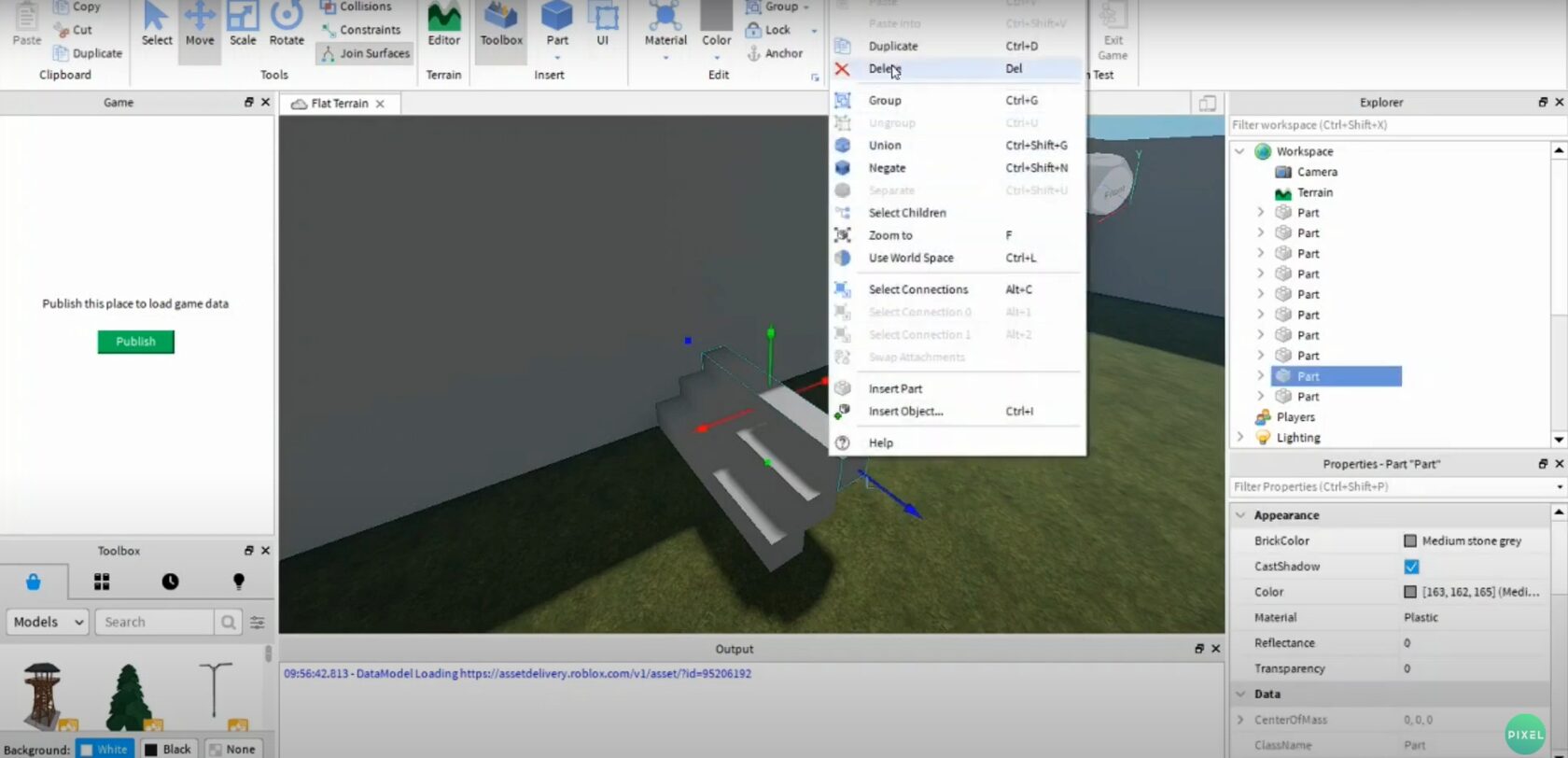The image size is (1568, 758).
Task: Click Cut in Clipboard section
Action: (73, 30)
